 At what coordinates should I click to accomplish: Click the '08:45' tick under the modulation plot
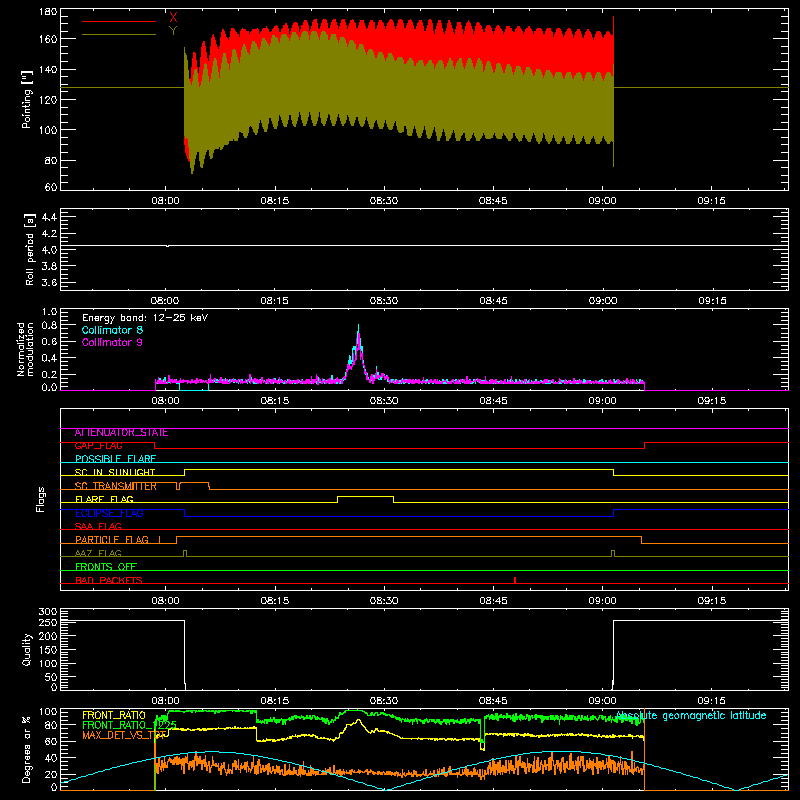(x=493, y=401)
